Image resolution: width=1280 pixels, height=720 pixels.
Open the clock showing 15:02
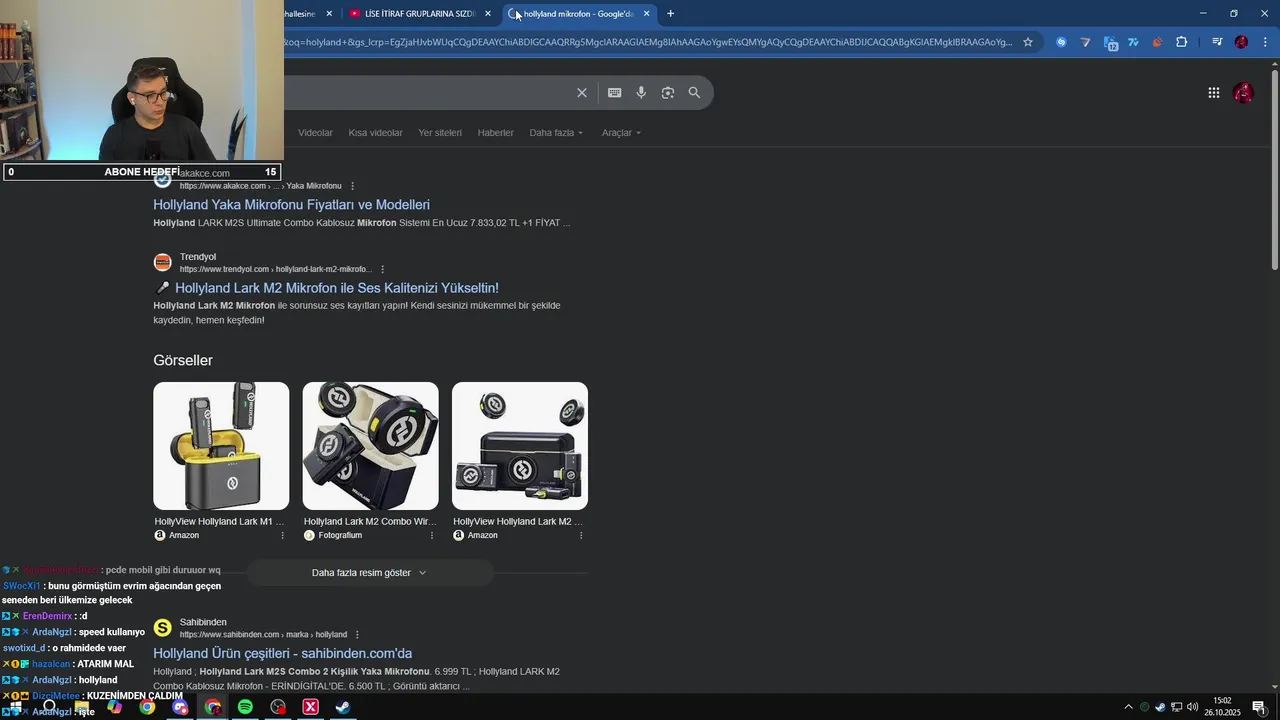tap(1222, 707)
